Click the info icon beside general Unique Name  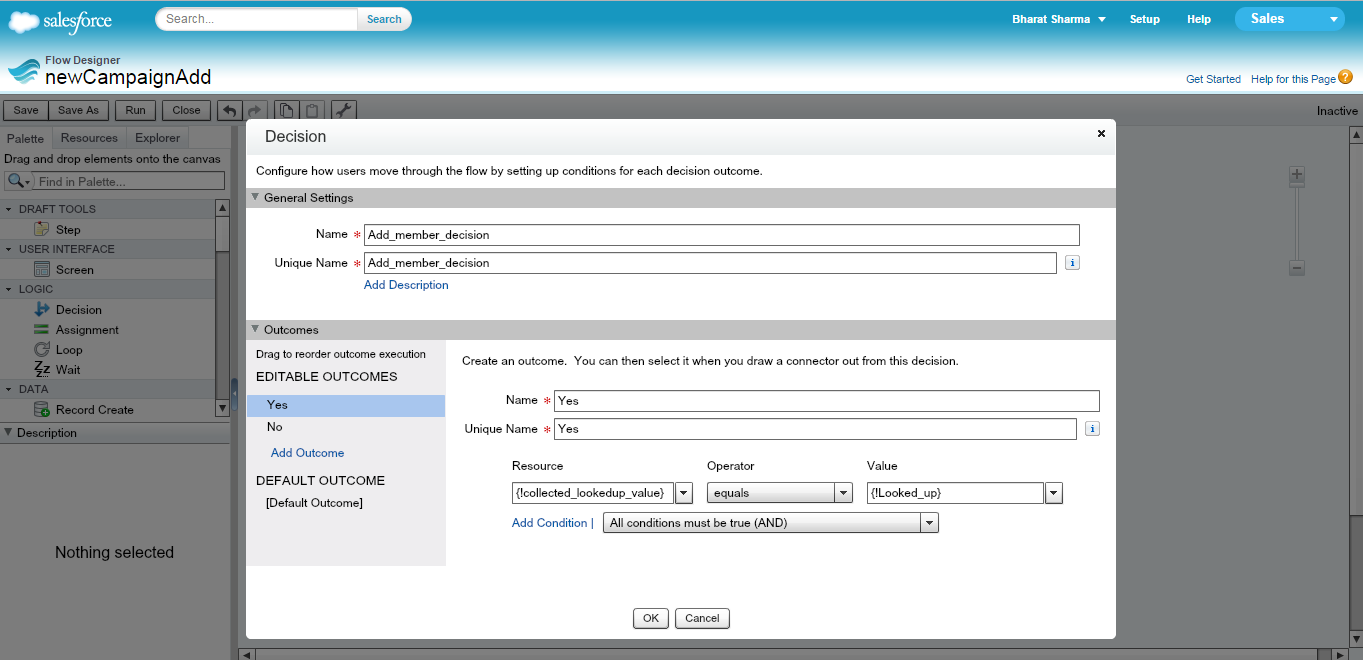click(1072, 263)
